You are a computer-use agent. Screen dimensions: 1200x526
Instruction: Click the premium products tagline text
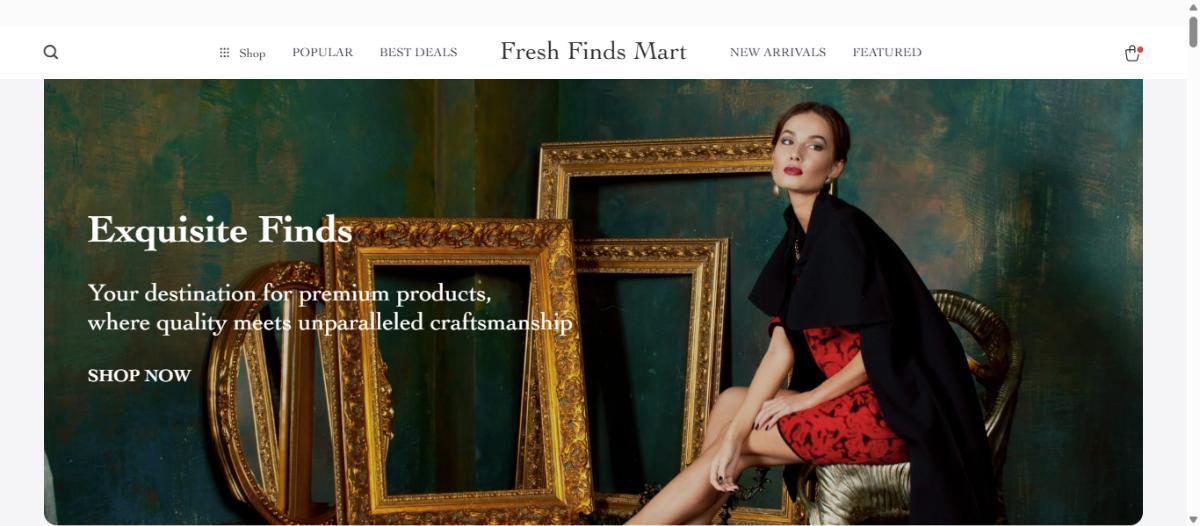click(330, 308)
